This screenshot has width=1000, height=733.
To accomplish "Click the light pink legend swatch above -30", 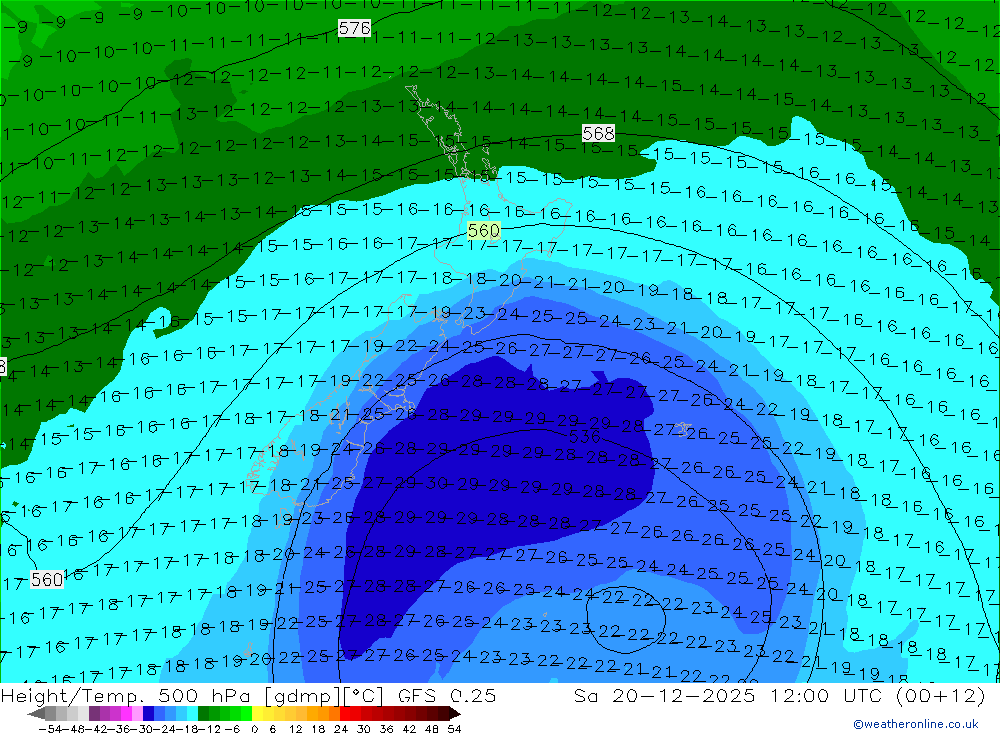I will (x=137, y=714).
